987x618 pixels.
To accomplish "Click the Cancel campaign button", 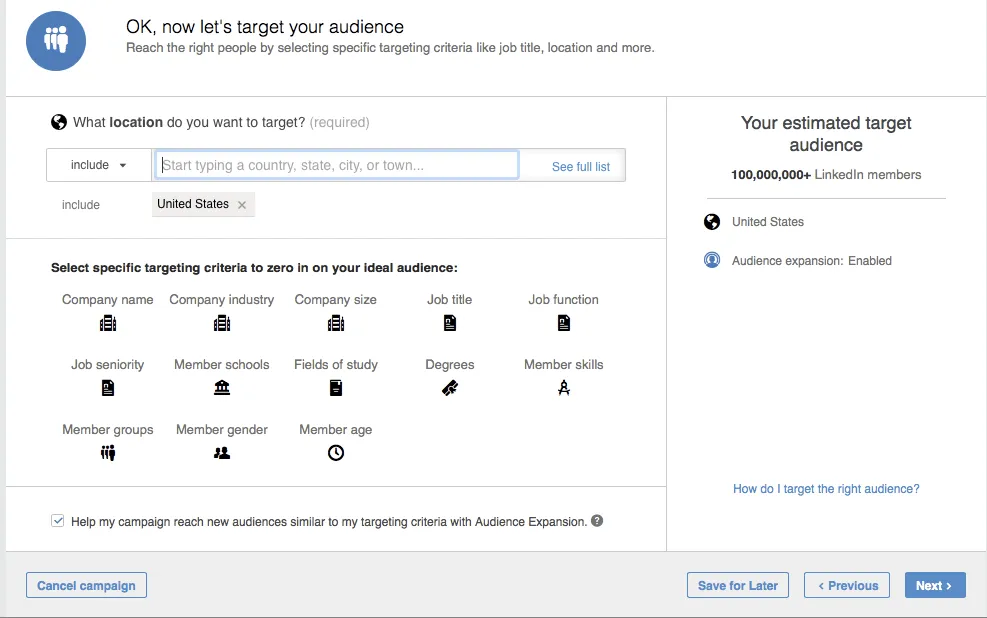I will (x=86, y=585).
